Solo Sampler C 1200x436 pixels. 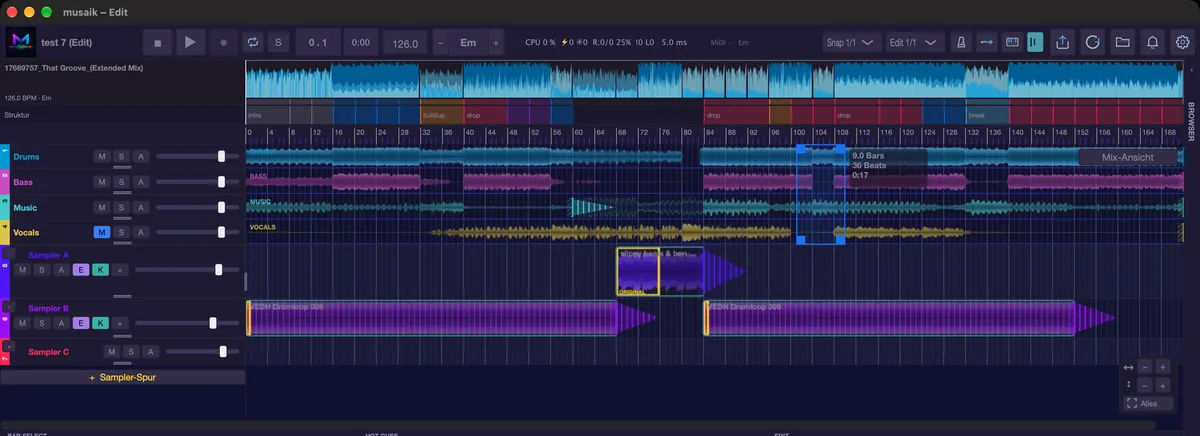(x=130, y=351)
